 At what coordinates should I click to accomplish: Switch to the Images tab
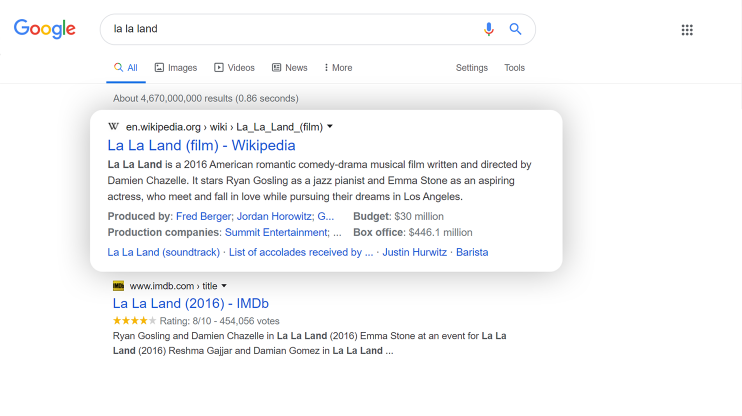point(176,68)
